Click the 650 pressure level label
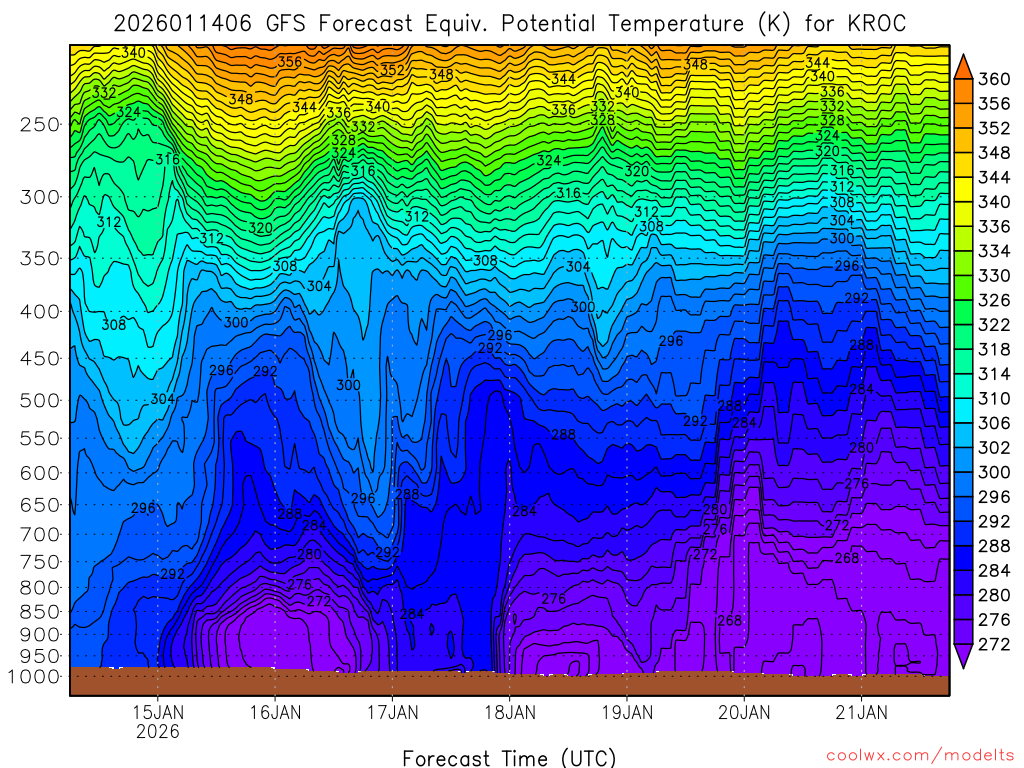The width and height of the screenshot is (1024, 768). pos(40,505)
